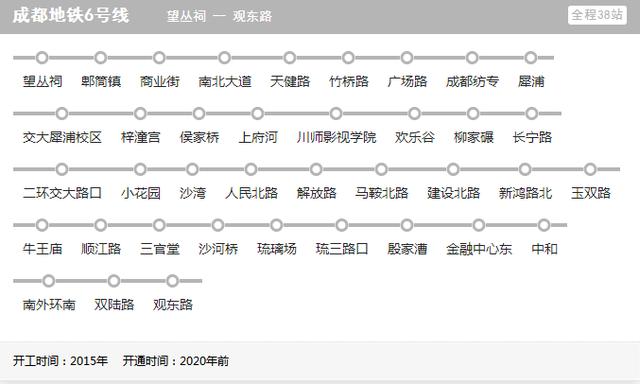Screen dimensions: 640x384
Task: Click the 解放路 station marker circle
Action: click(x=316, y=169)
